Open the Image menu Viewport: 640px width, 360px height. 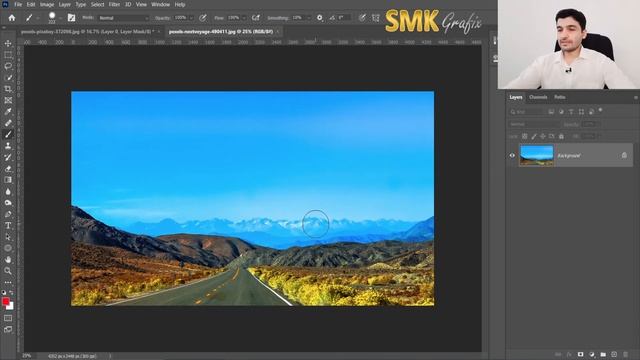[47, 4]
